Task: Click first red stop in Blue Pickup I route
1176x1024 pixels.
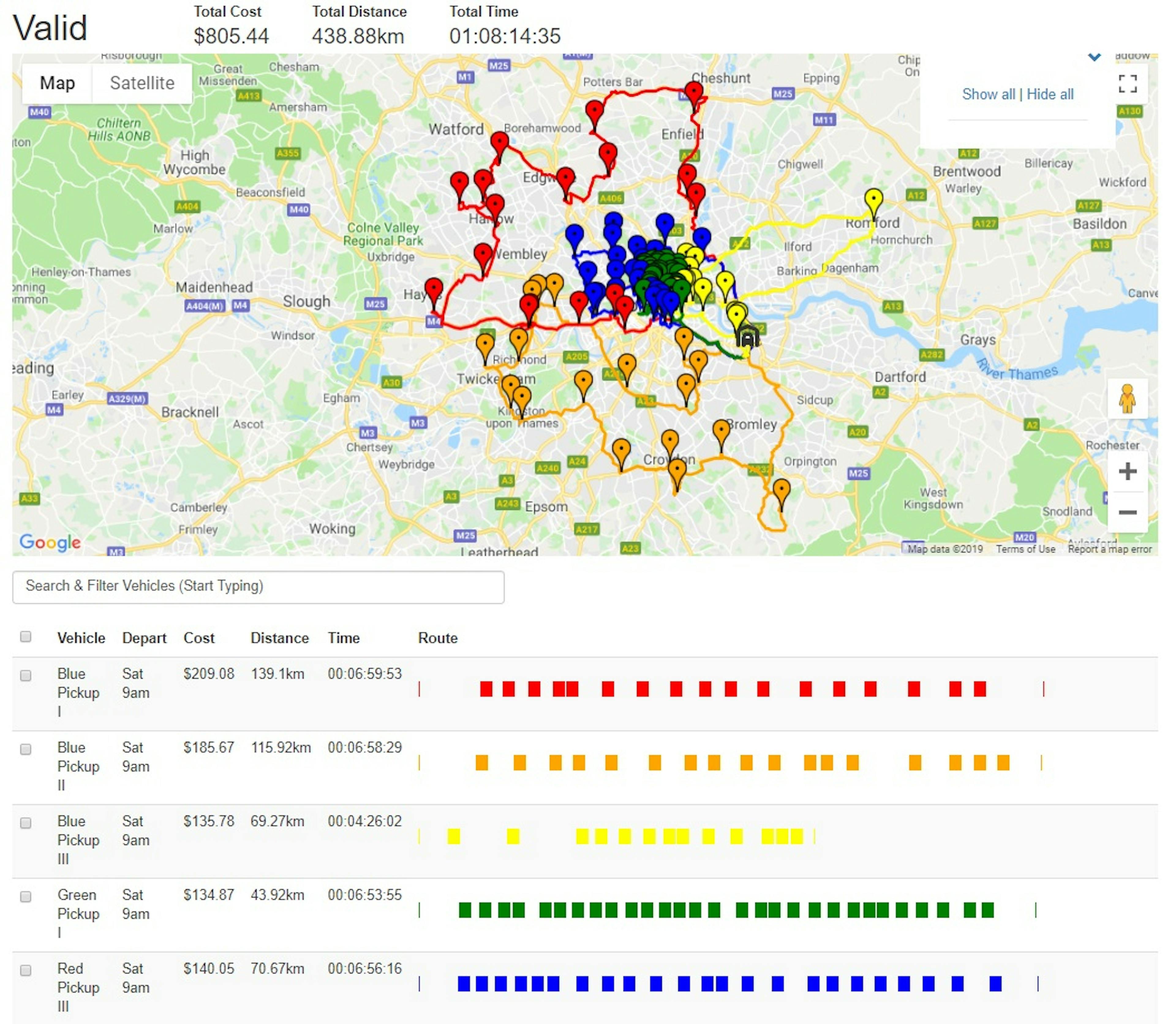Action: point(486,689)
